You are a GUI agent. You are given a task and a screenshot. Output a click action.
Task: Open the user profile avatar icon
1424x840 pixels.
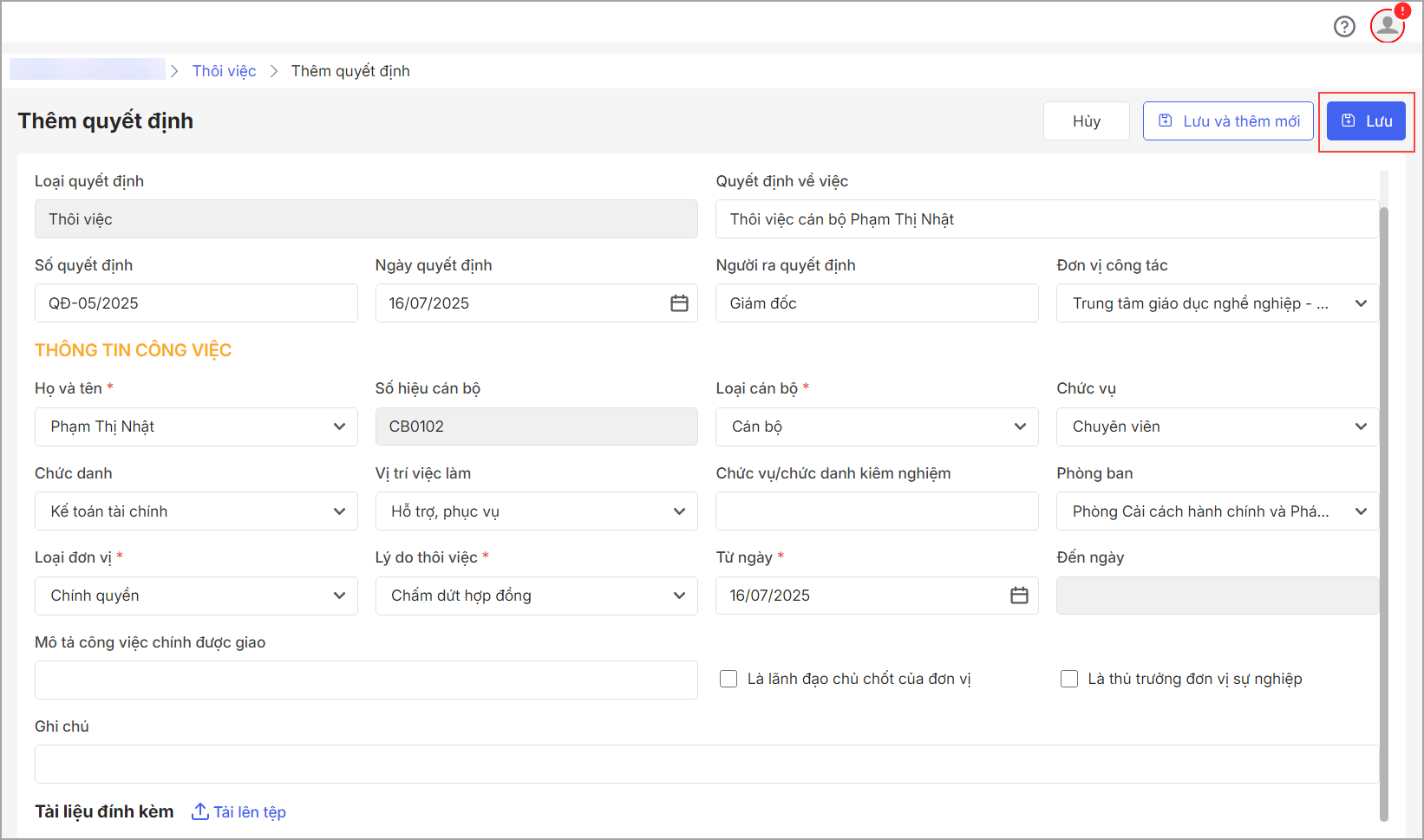[1387, 25]
